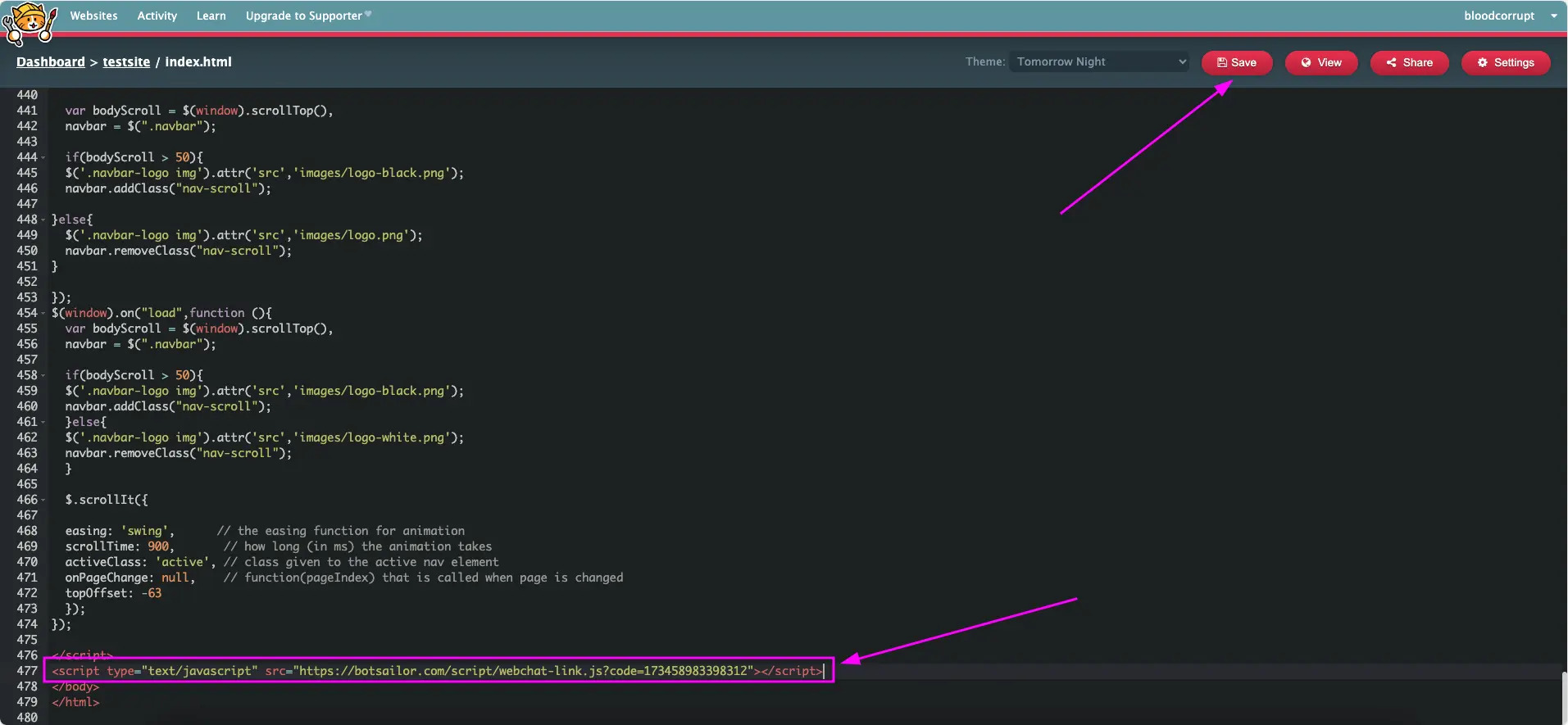1568x725 pixels.
Task: Open the editor Settings button
Action: coord(1506,62)
